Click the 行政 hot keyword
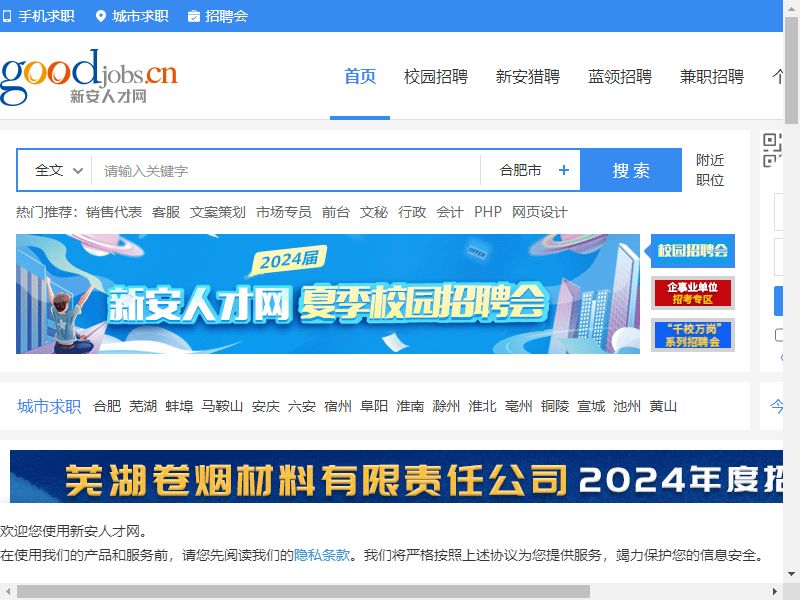The width and height of the screenshot is (800, 600). pos(412,212)
